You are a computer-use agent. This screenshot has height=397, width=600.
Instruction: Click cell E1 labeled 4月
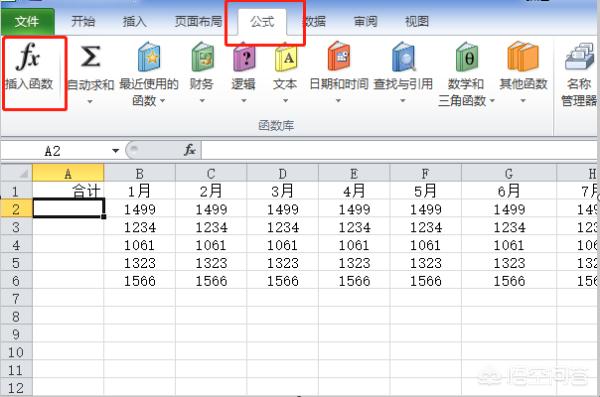tap(354, 191)
